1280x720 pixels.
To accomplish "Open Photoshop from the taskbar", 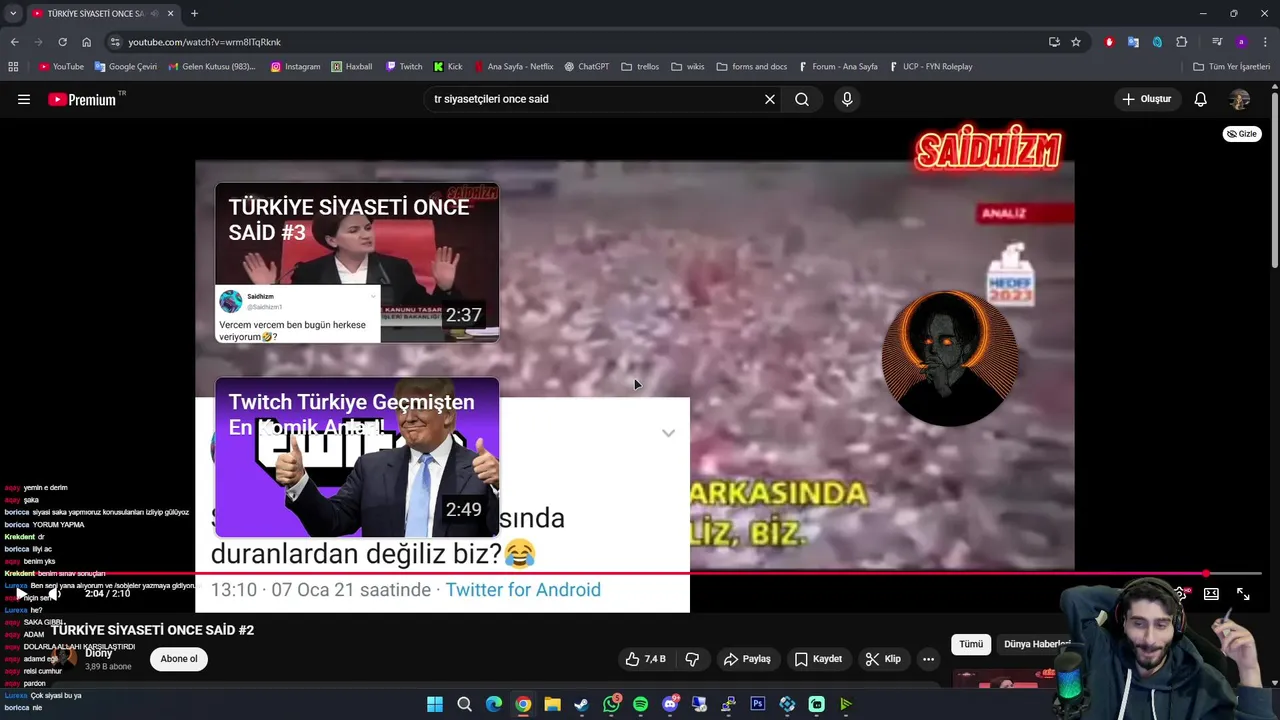I will coord(758,704).
